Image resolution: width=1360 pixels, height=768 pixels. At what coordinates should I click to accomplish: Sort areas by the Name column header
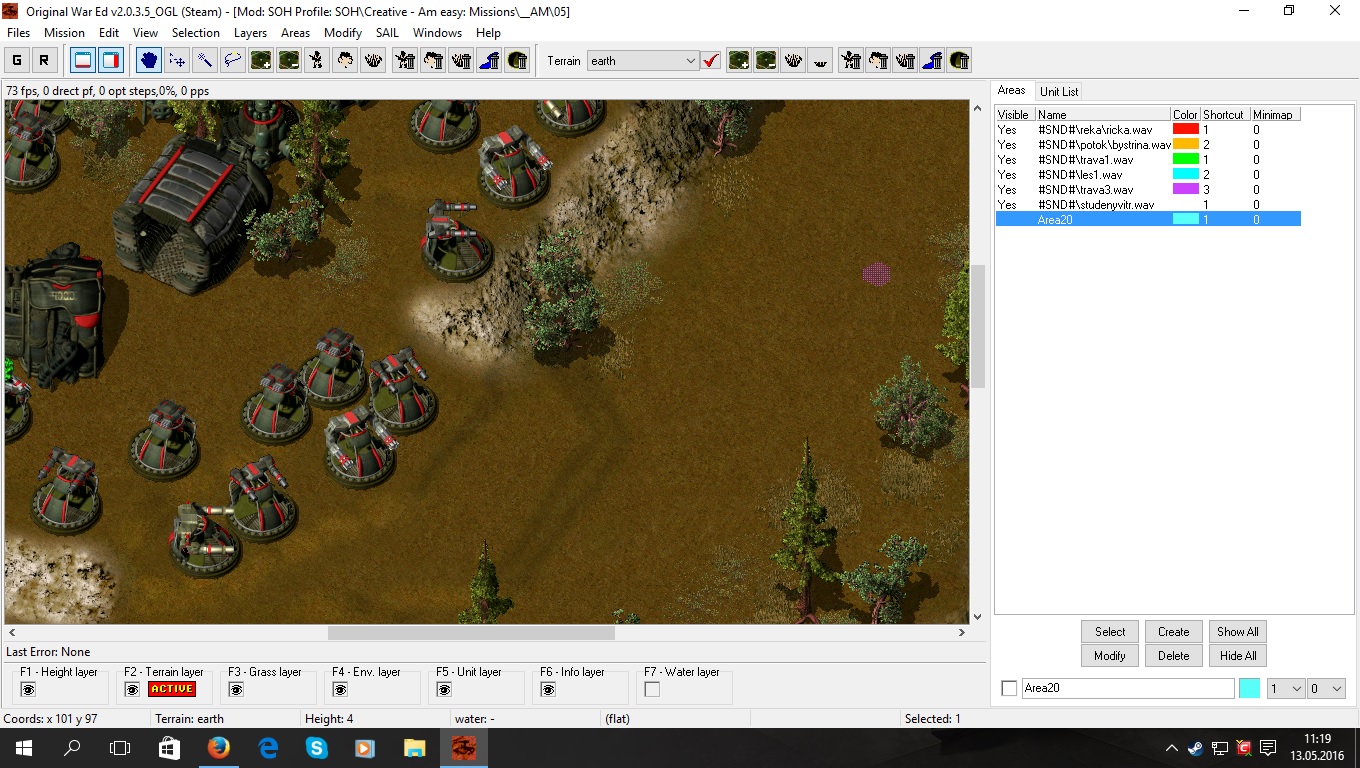1103,115
